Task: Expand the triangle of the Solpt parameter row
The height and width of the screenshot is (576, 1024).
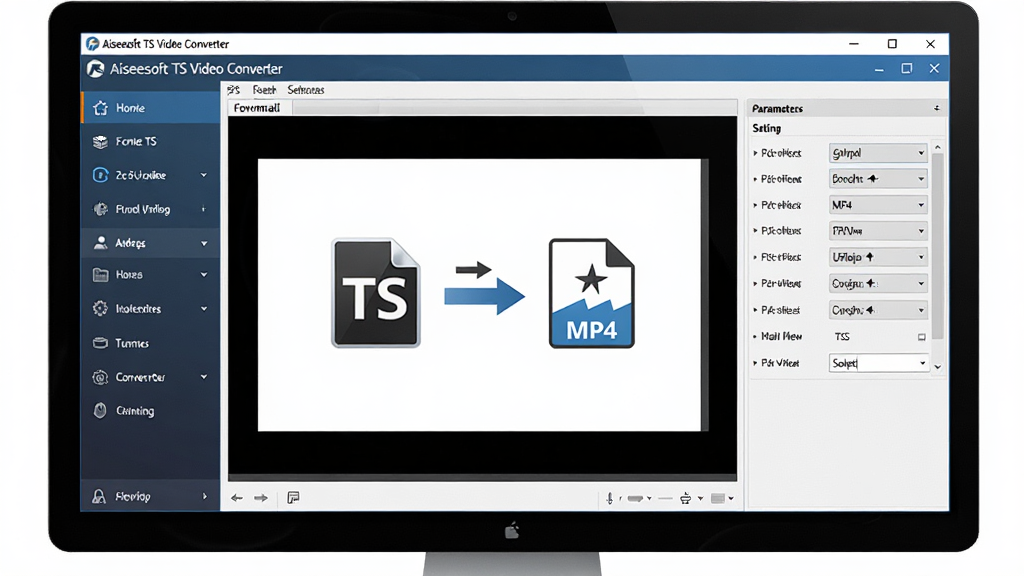Action: pyautogui.click(x=755, y=363)
